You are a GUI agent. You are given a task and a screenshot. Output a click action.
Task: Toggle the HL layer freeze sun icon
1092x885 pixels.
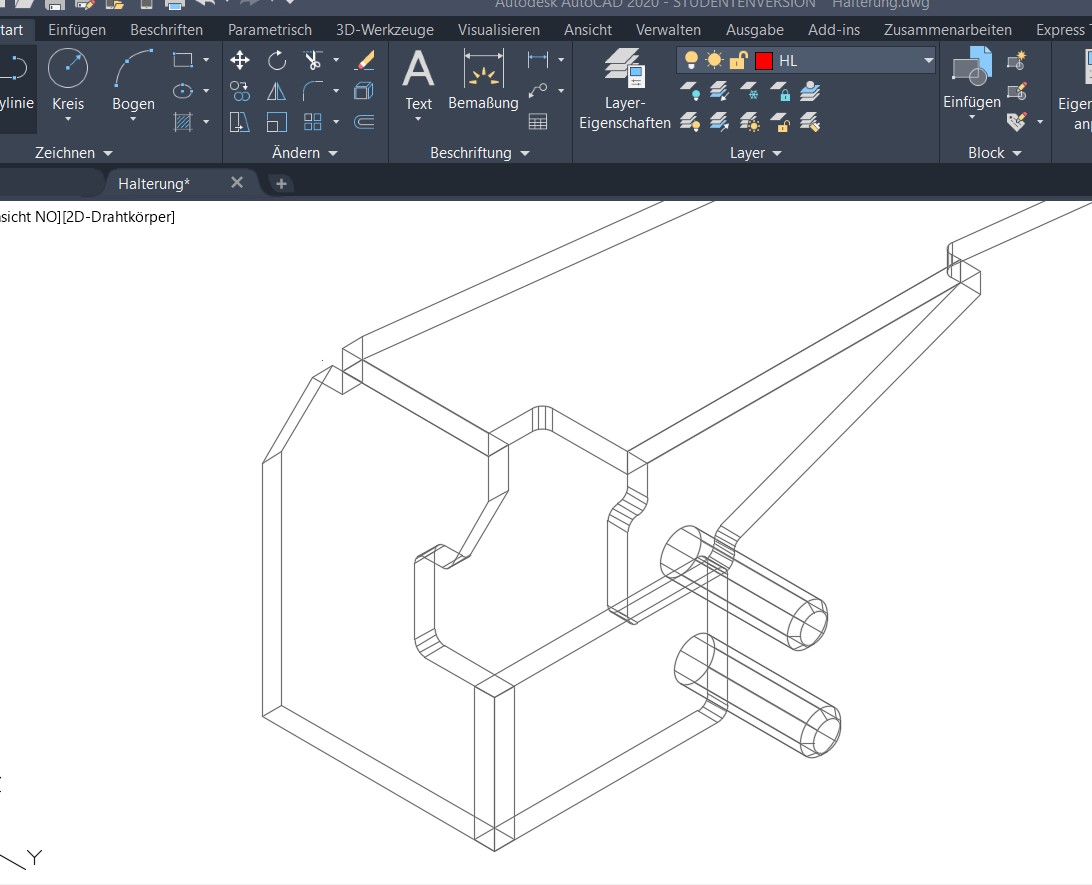point(714,61)
